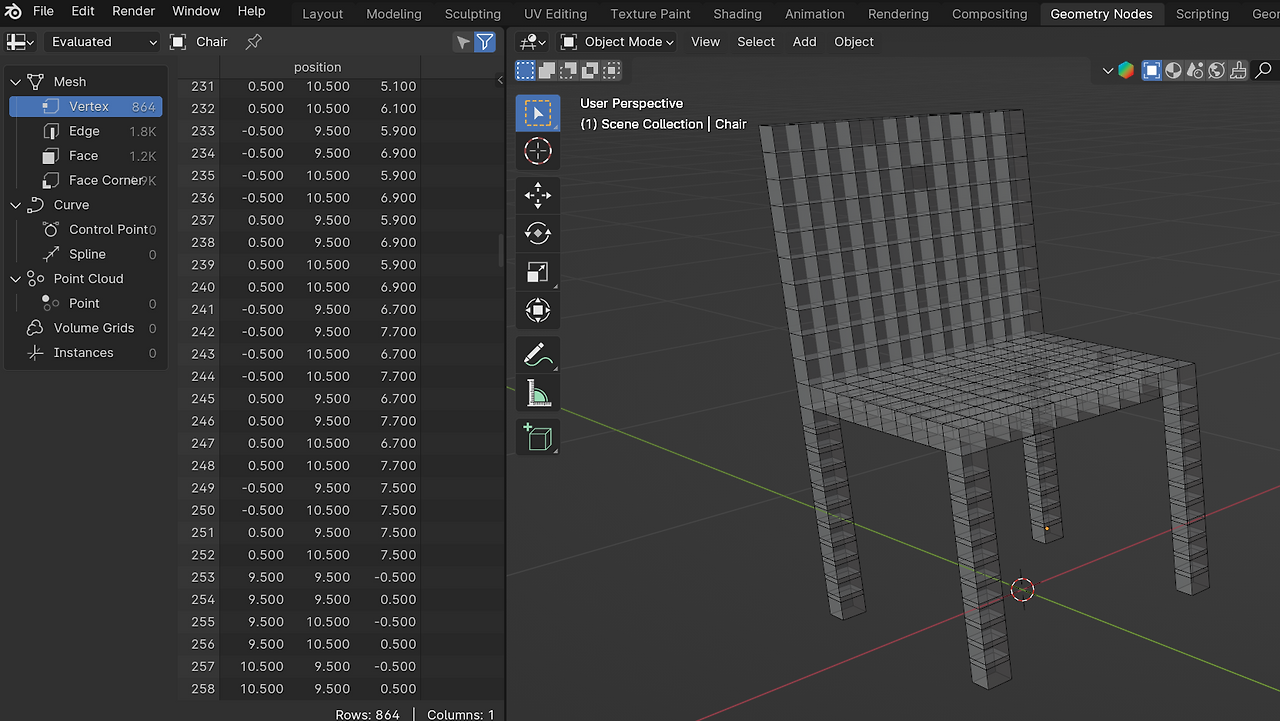Screen dimensions: 1280x721
Task: Select the Annotate pencil tool
Action: point(538,355)
